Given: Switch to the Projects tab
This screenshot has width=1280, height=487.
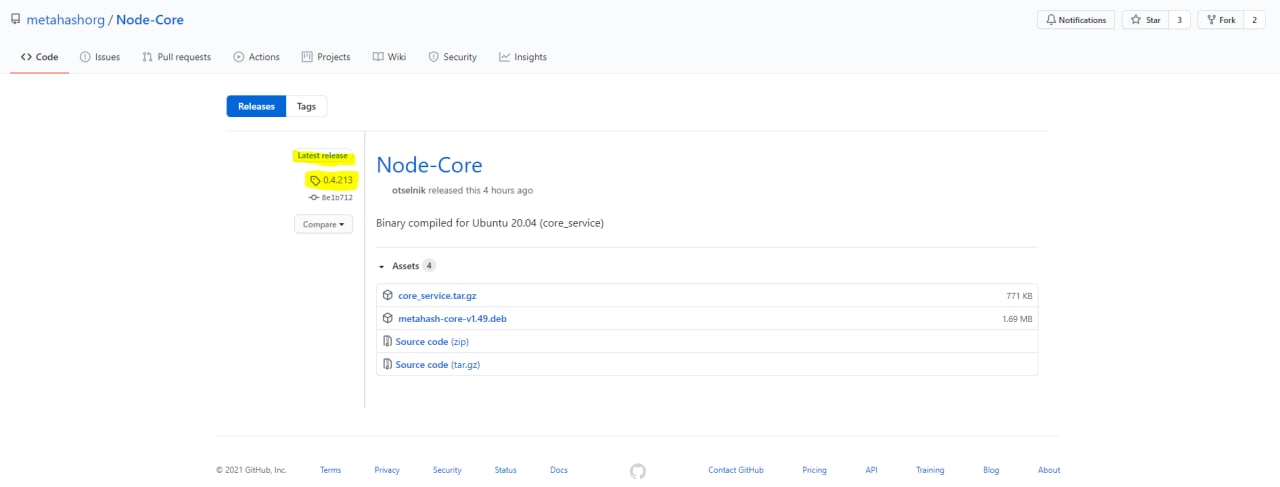Looking at the screenshot, I should pos(326,57).
